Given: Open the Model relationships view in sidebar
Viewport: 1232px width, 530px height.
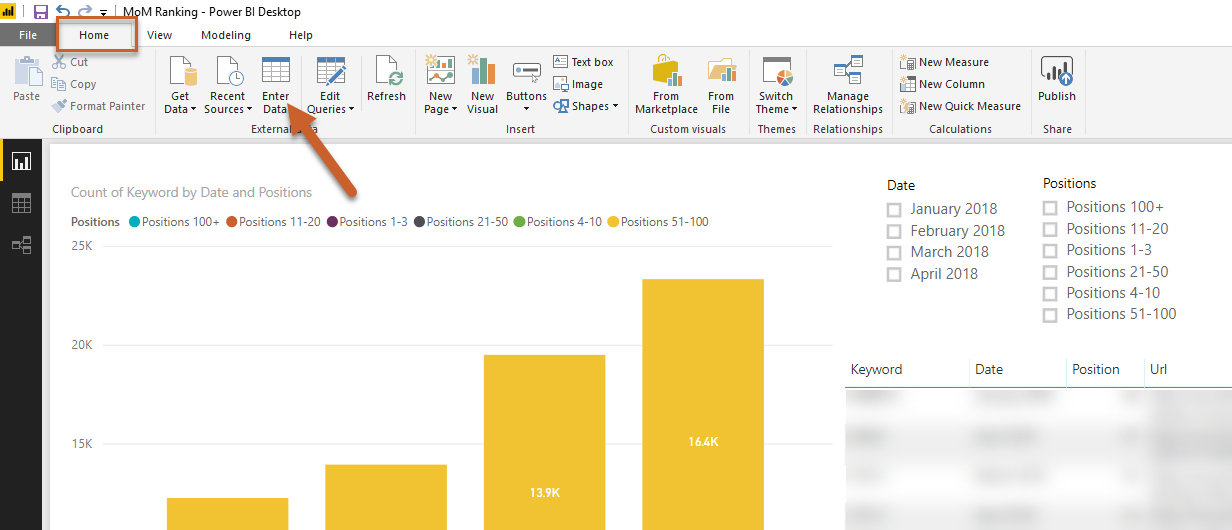Looking at the screenshot, I should click(21, 245).
